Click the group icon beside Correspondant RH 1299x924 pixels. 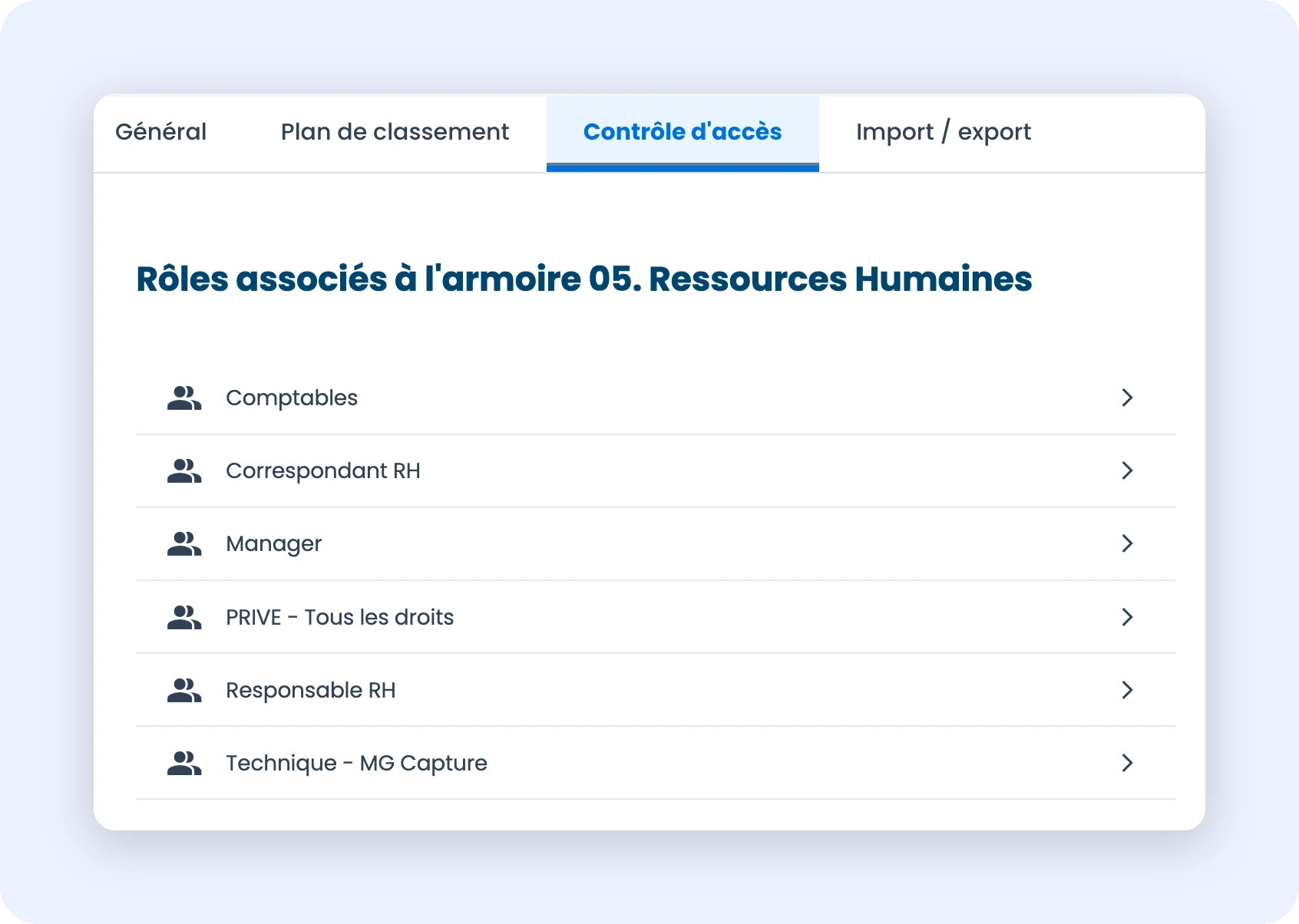click(184, 471)
